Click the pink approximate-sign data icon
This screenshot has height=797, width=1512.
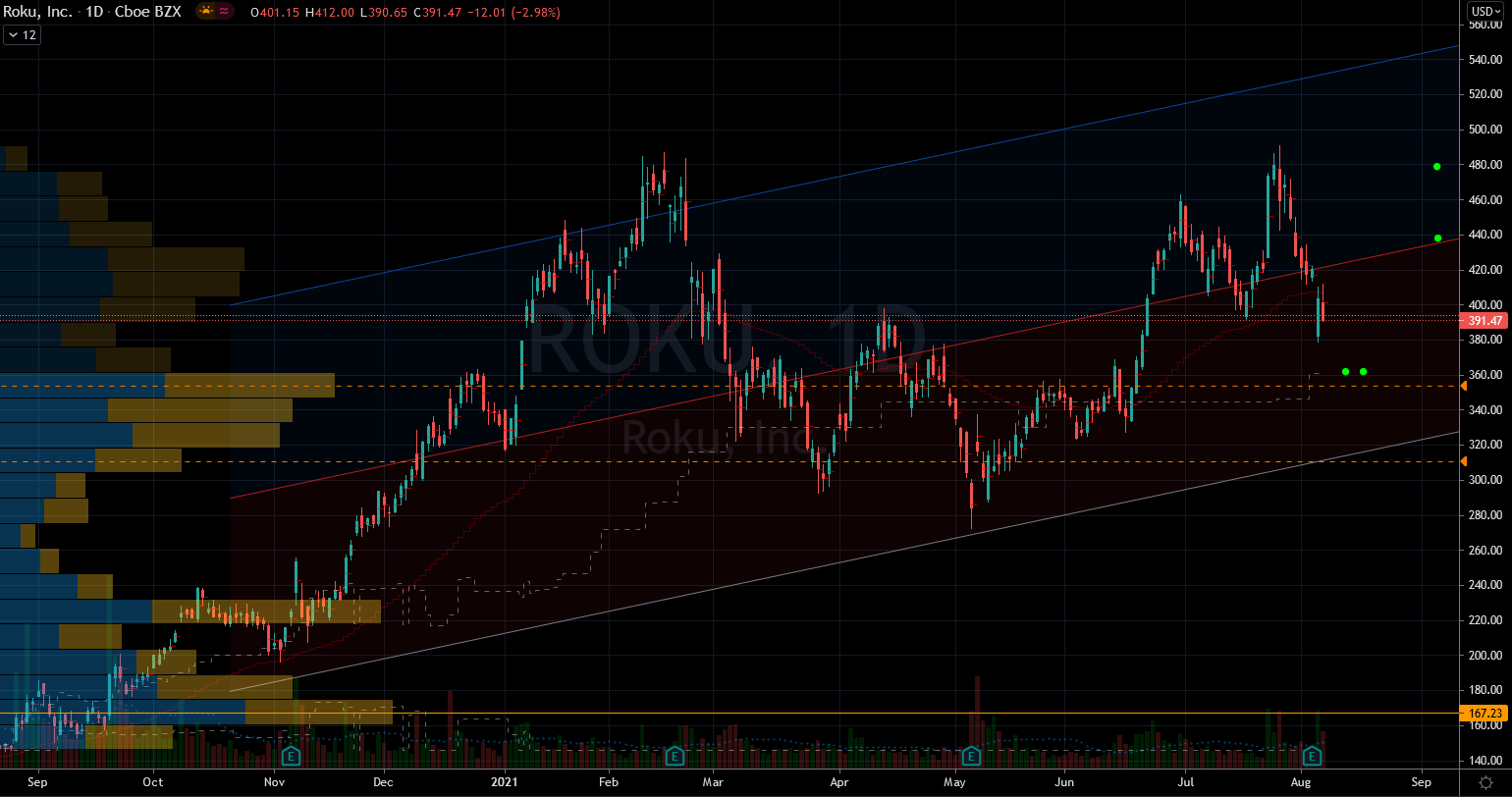(x=225, y=12)
